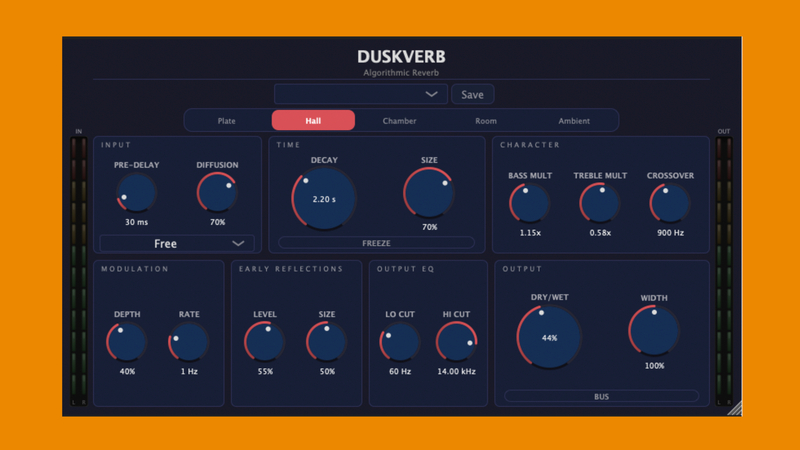Click the Crossover frequency knob
The height and width of the screenshot is (450, 800).
tap(670, 203)
